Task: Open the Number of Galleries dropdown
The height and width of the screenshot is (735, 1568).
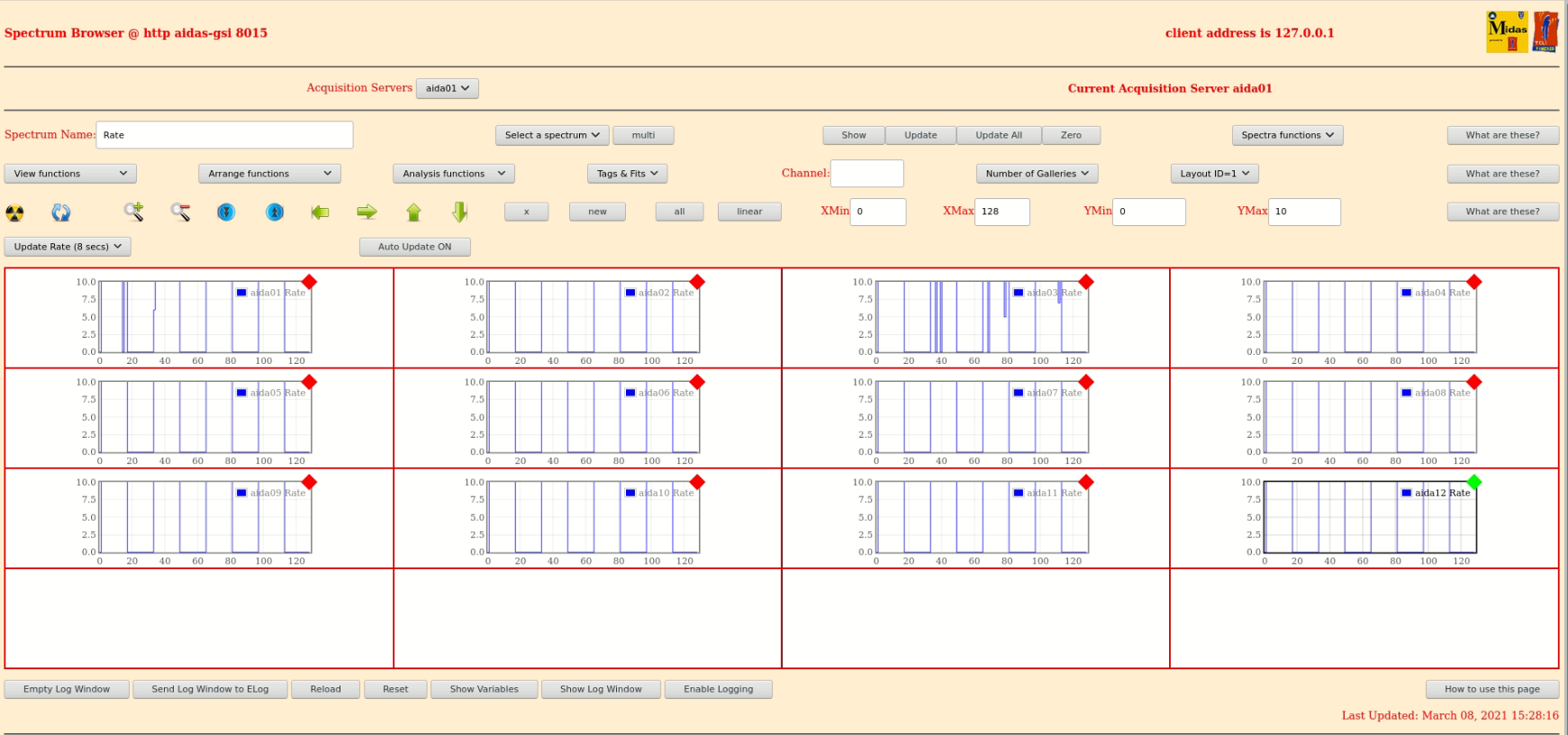Action: point(1036,174)
